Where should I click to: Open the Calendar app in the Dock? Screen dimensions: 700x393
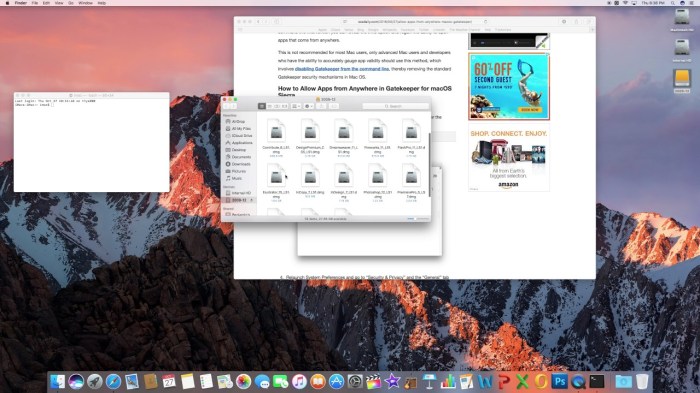[x=169, y=381]
